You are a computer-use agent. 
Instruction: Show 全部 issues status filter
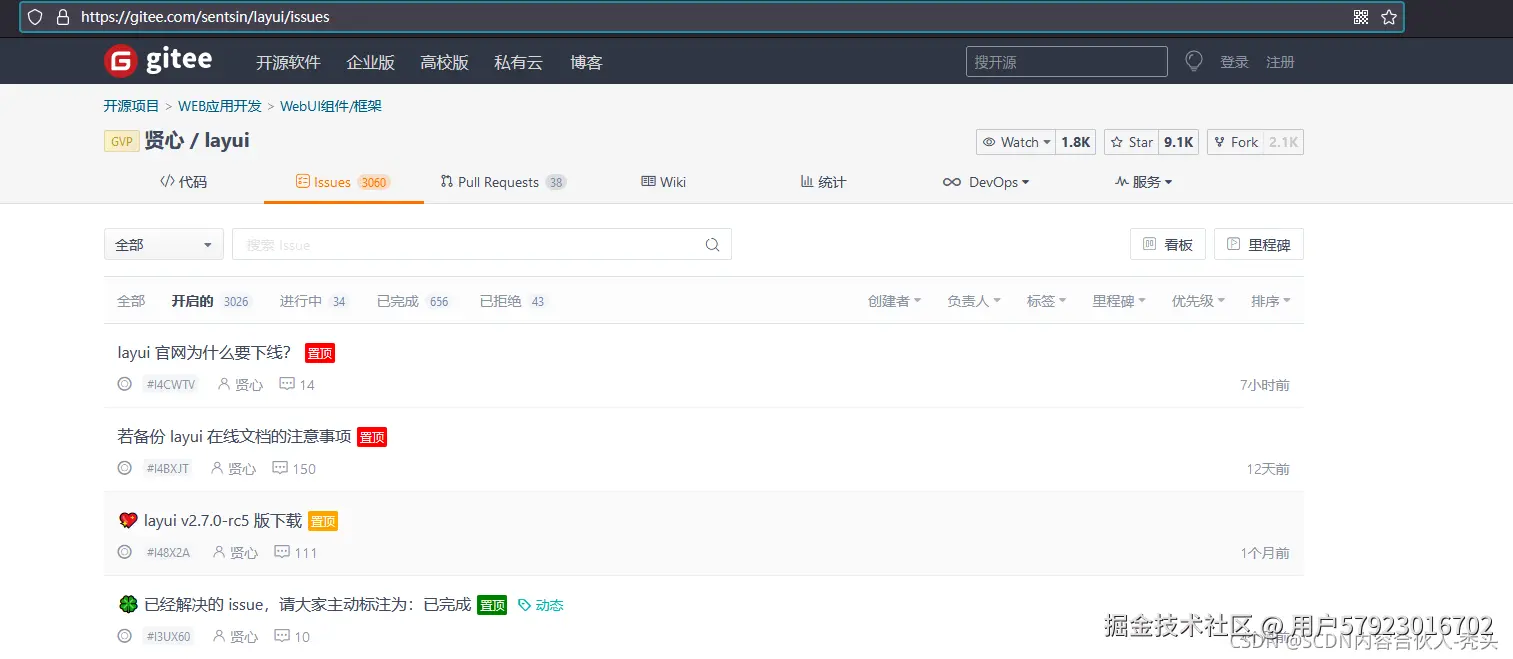click(131, 301)
